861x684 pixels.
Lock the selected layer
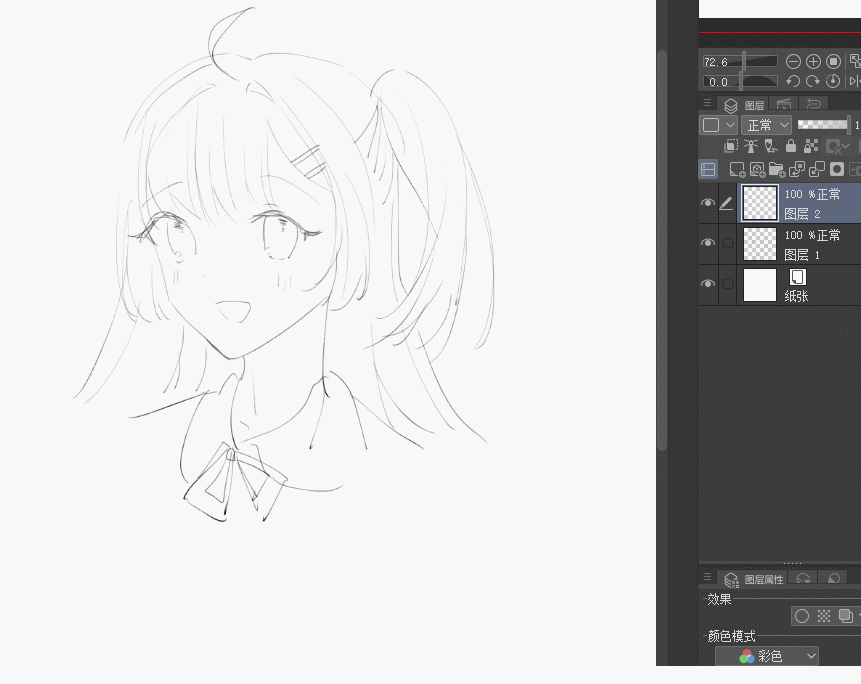coord(791,146)
